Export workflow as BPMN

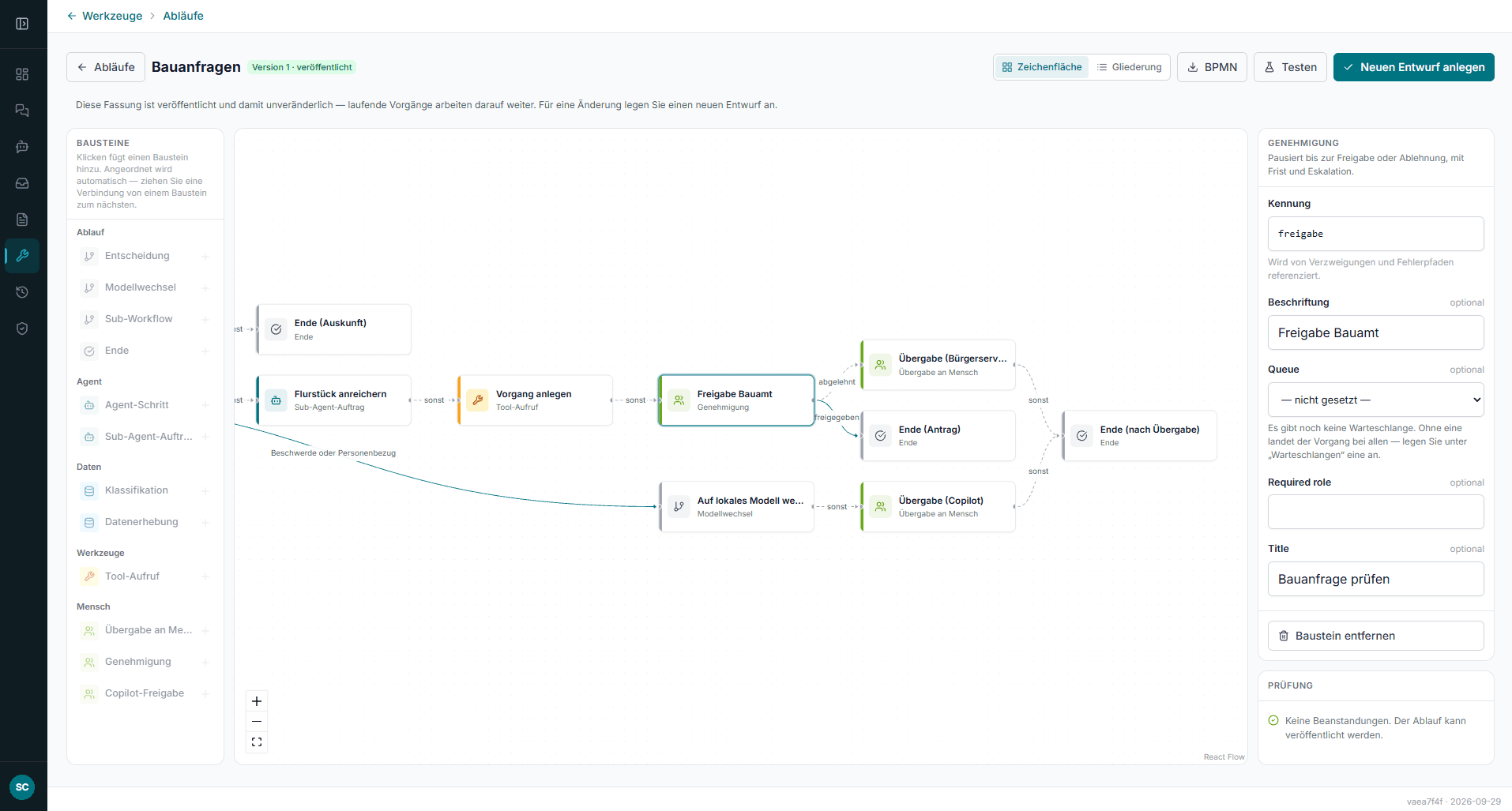(x=1212, y=67)
